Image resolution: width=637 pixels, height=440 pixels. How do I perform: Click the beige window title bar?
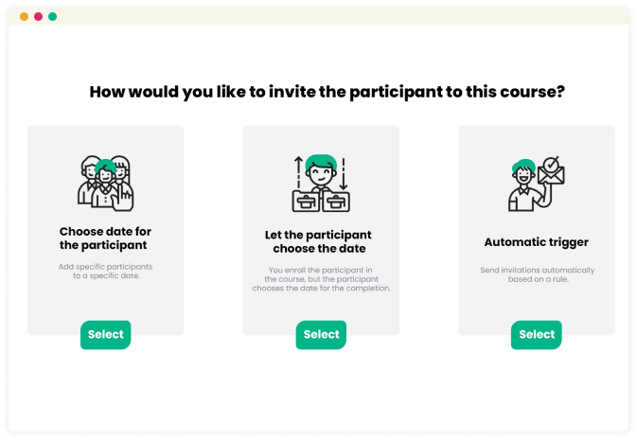click(x=318, y=17)
